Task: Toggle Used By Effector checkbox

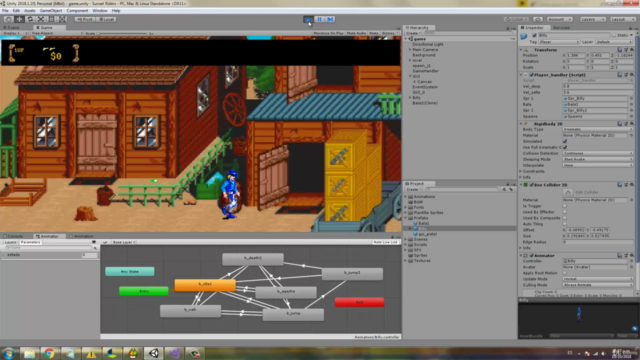Action: click(565, 212)
